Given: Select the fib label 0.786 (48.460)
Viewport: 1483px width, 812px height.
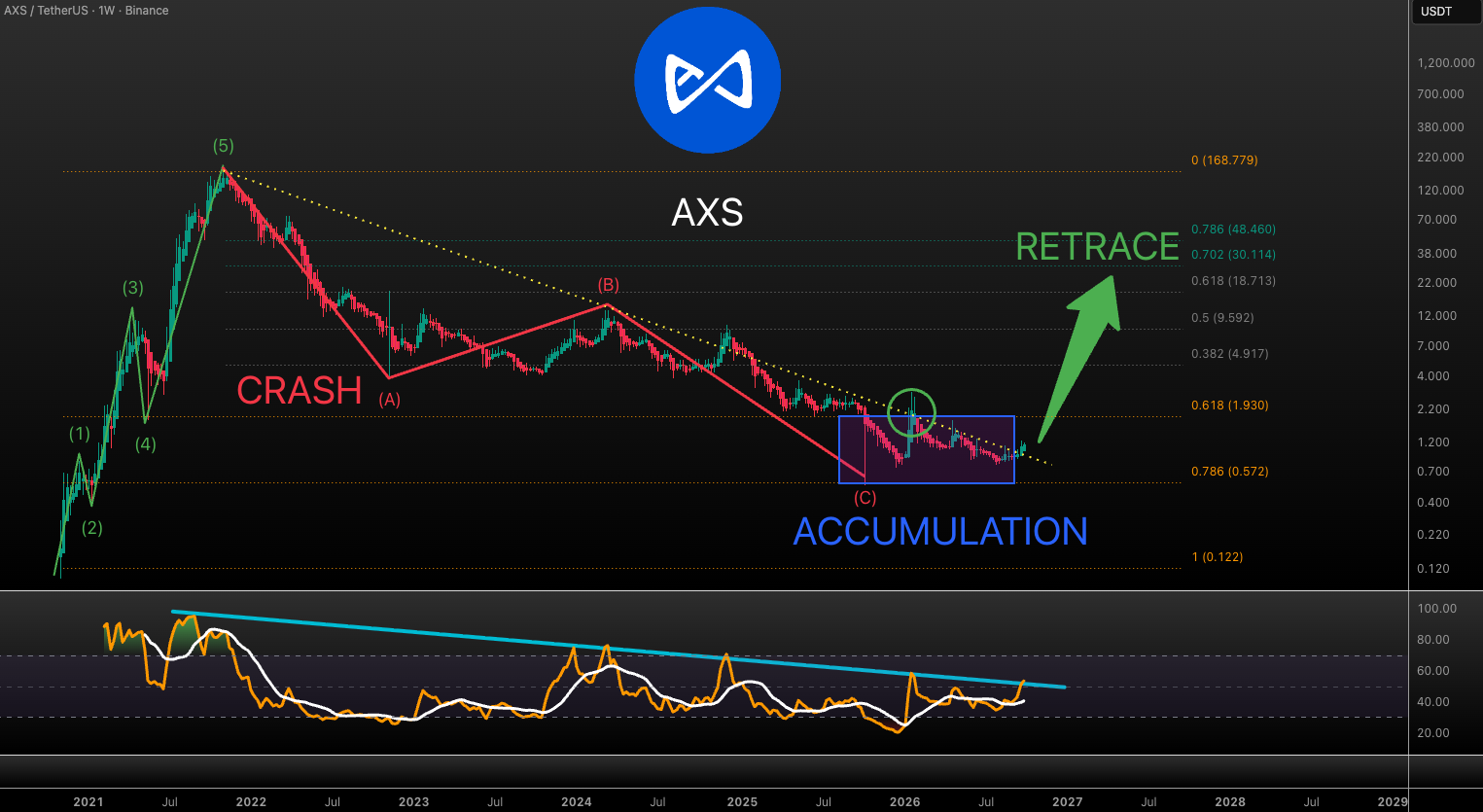Looking at the screenshot, I should coord(1233,229).
